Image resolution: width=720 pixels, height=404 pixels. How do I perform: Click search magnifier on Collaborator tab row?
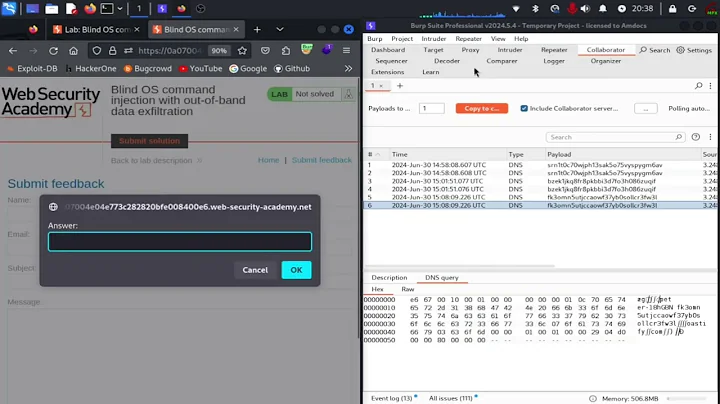point(698,85)
